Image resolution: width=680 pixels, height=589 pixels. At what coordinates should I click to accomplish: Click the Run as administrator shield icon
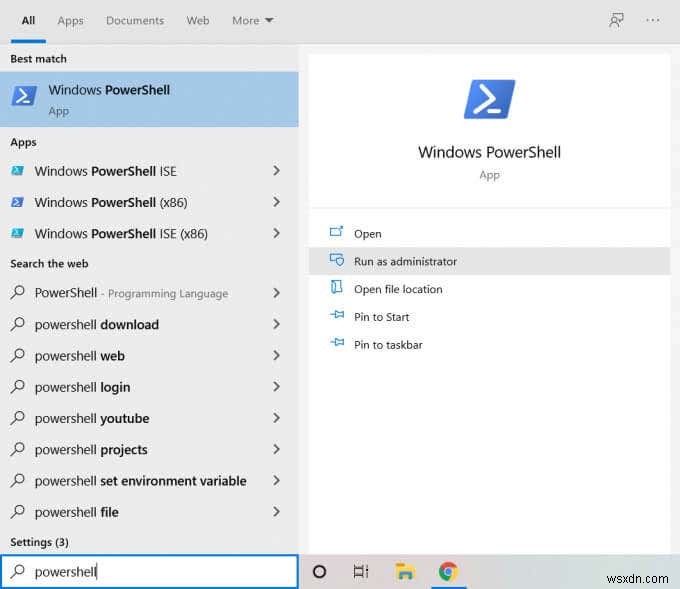[337, 260]
